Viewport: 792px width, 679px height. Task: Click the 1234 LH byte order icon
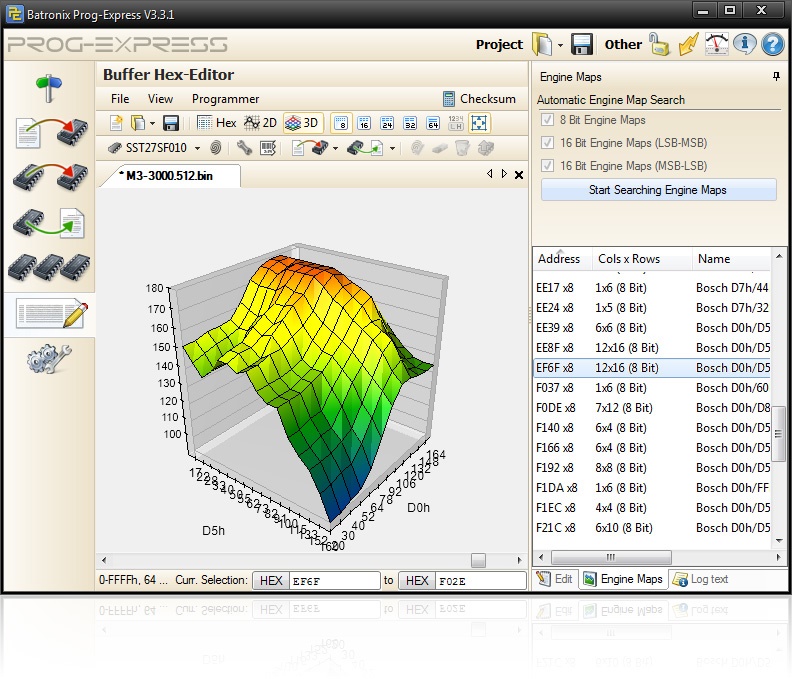pos(456,123)
